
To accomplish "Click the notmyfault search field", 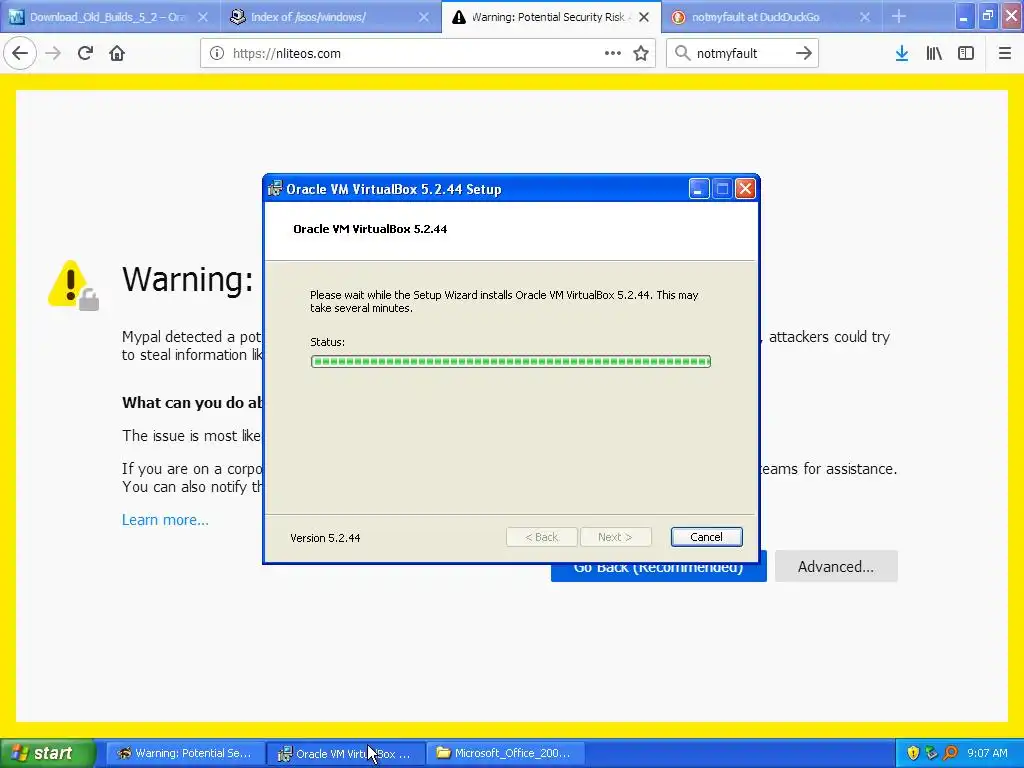I will (741, 54).
